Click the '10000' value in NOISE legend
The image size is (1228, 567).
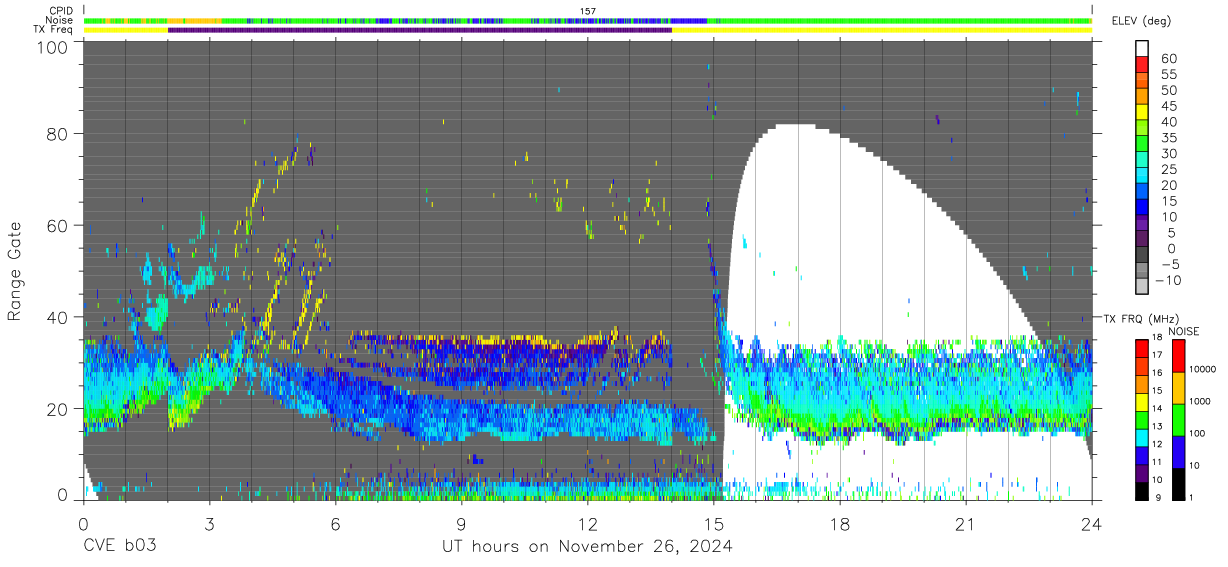click(x=1203, y=369)
